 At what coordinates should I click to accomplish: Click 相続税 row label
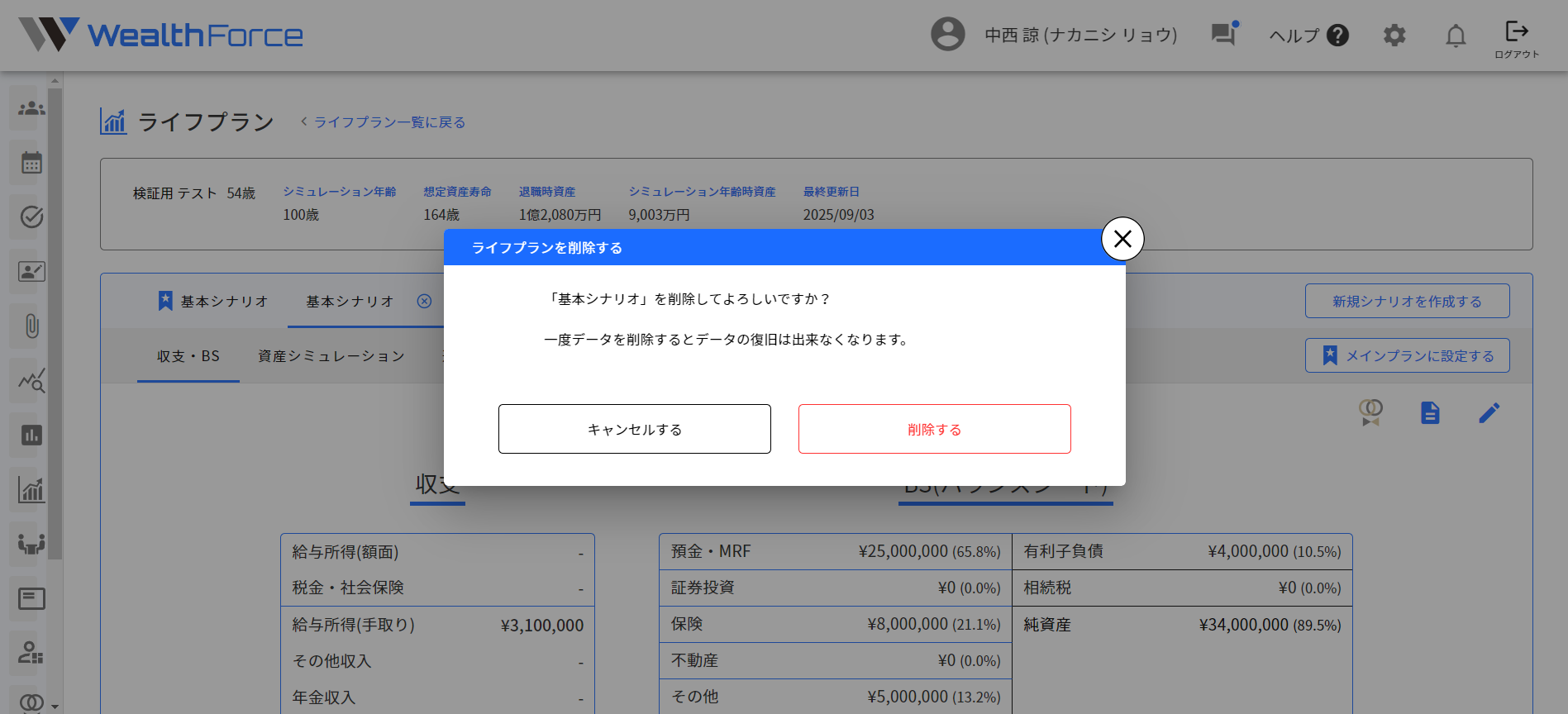pos(1047,588)
